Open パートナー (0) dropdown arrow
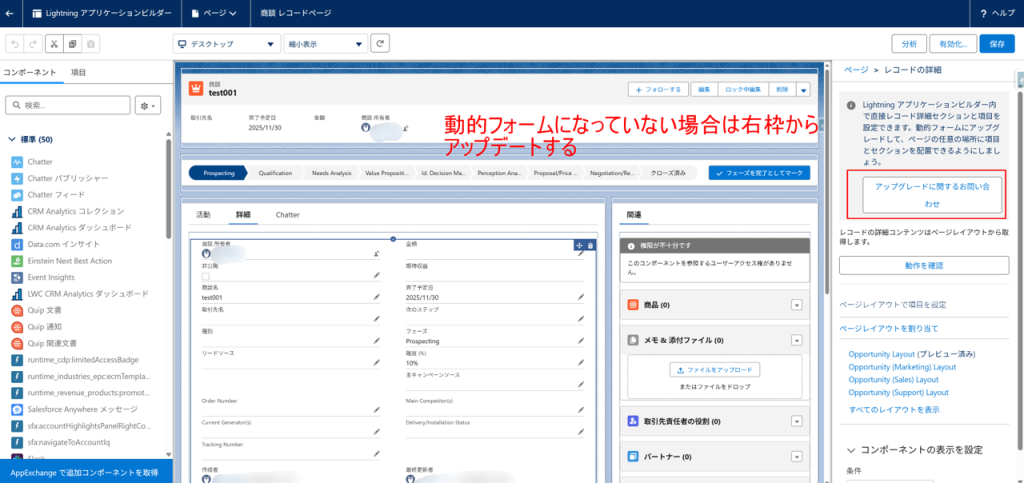This screenshot has height=483, width=1024. point(796,457)
